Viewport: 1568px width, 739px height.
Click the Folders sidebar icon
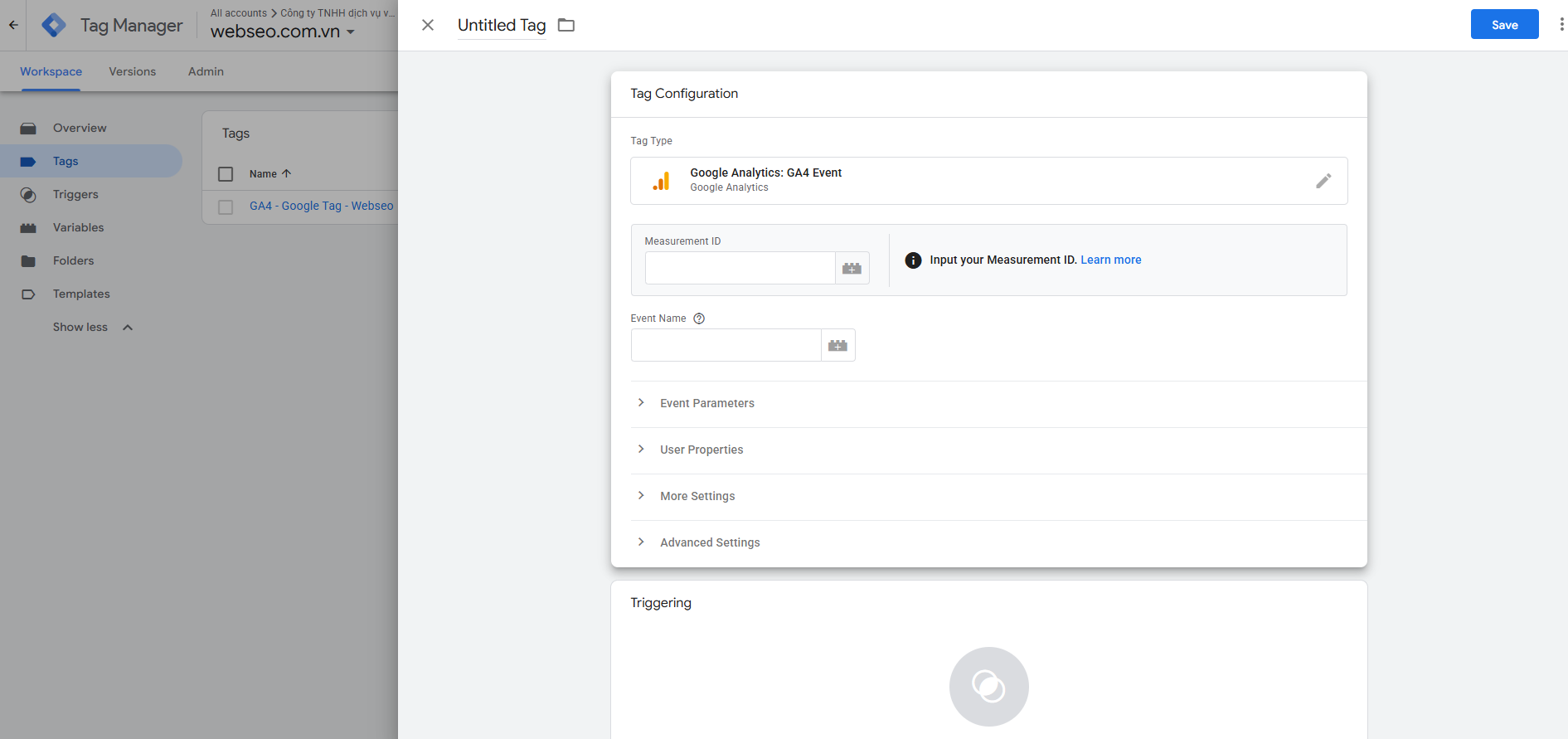[x=28, y=261]
